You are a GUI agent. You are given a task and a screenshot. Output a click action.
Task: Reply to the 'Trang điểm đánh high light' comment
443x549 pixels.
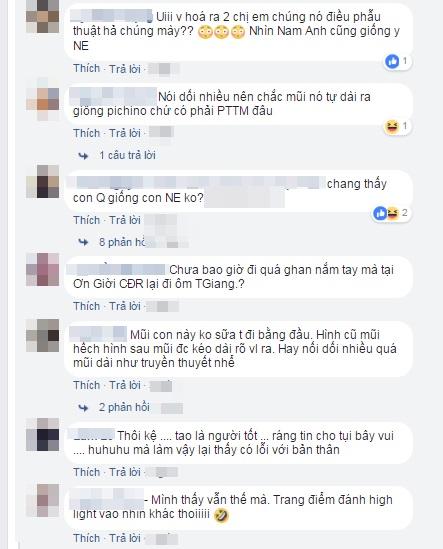click(125, 538)
